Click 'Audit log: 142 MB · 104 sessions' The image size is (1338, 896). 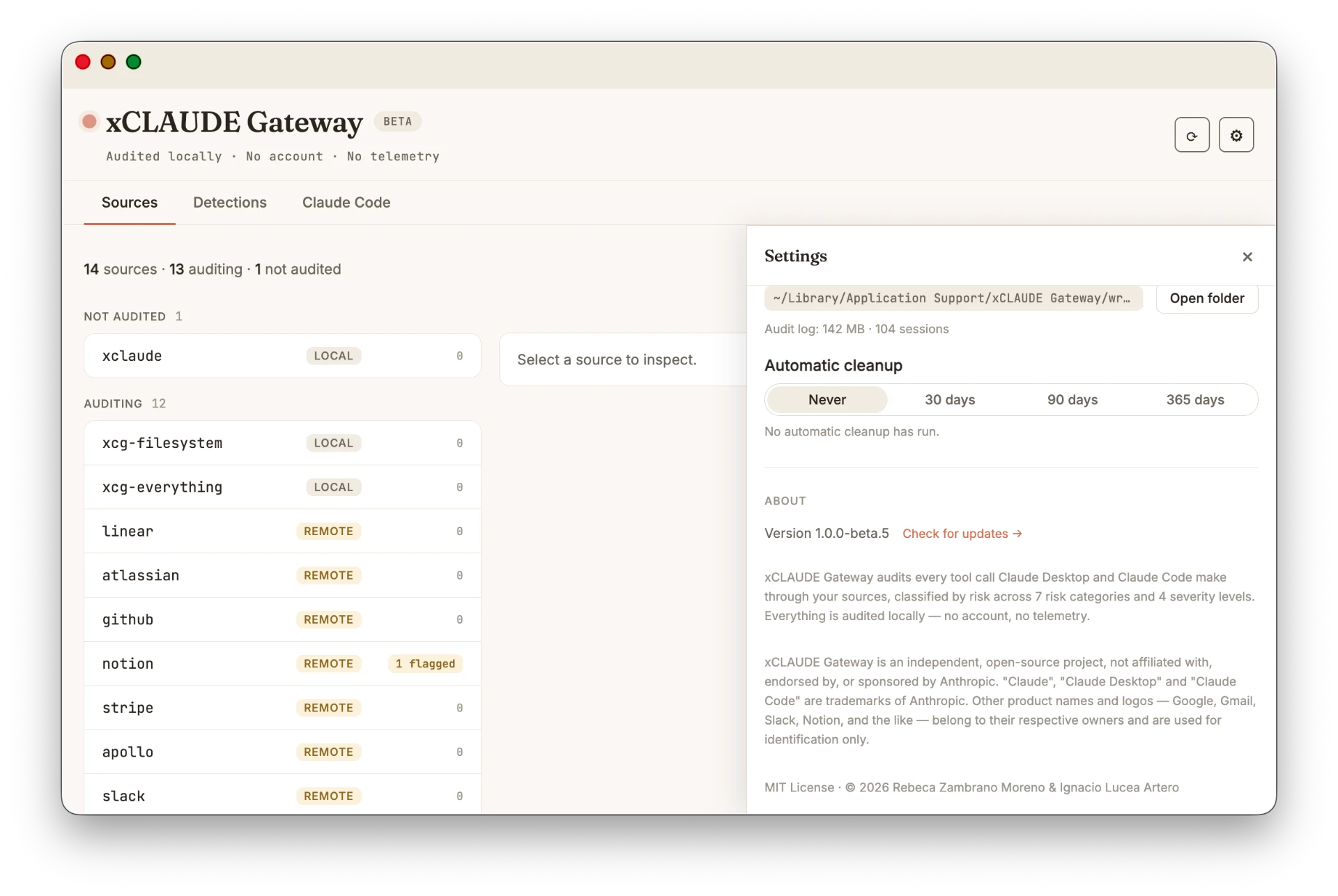point(856,329)
